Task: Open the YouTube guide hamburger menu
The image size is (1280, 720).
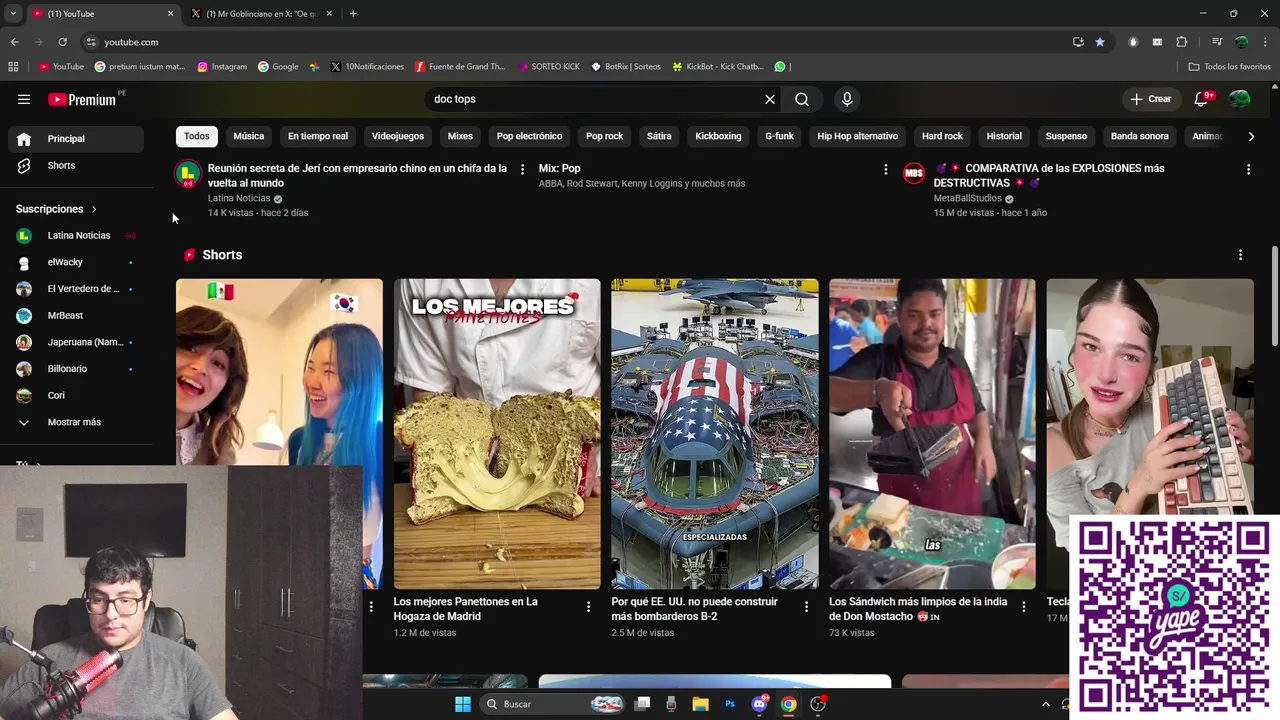Action: 24,99
